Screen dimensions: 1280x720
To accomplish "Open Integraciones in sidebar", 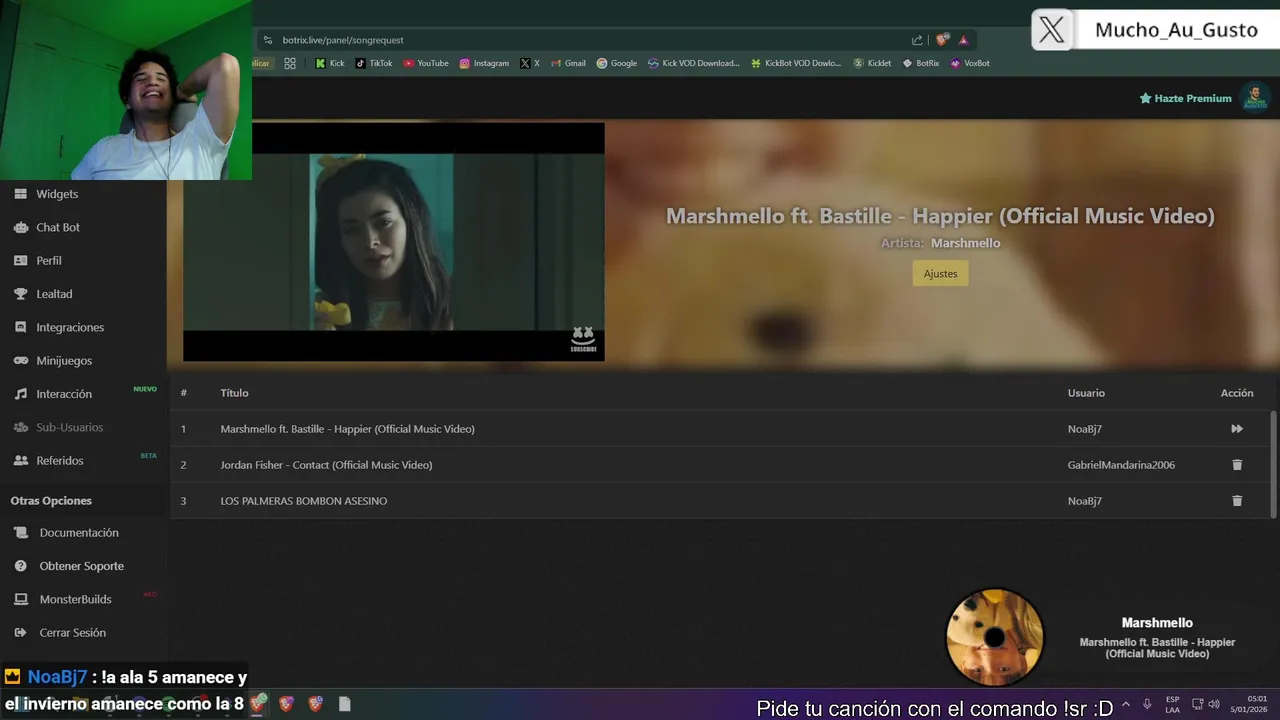I will 70,327.
